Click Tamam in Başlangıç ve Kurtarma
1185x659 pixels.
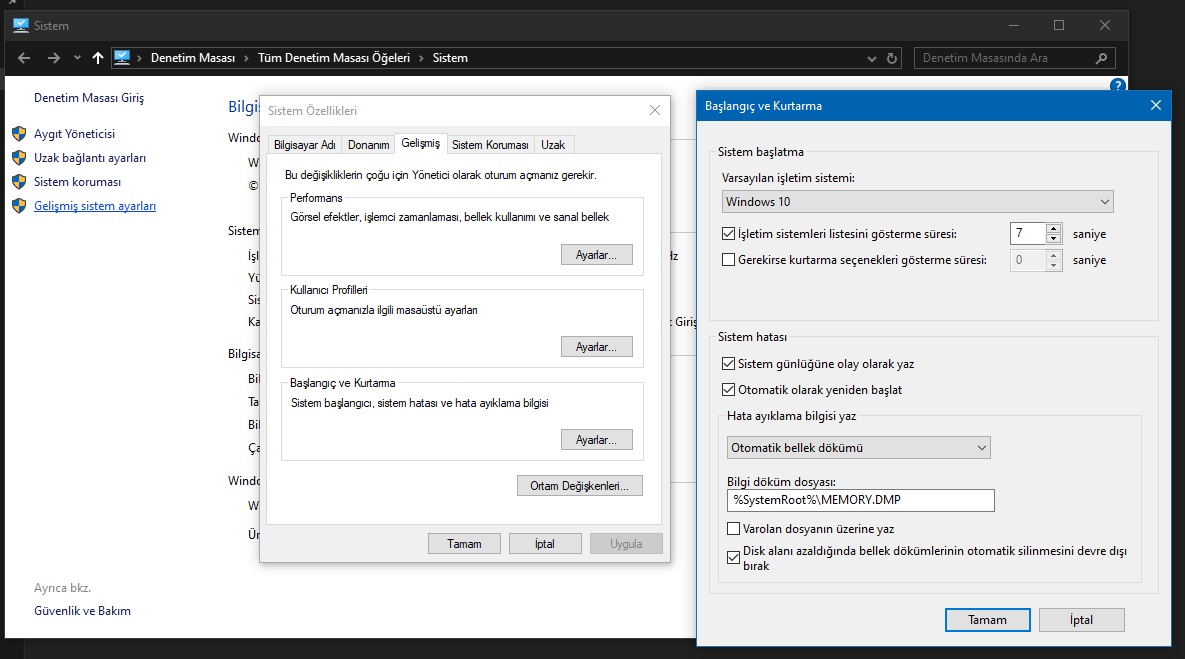click(988, 620)
